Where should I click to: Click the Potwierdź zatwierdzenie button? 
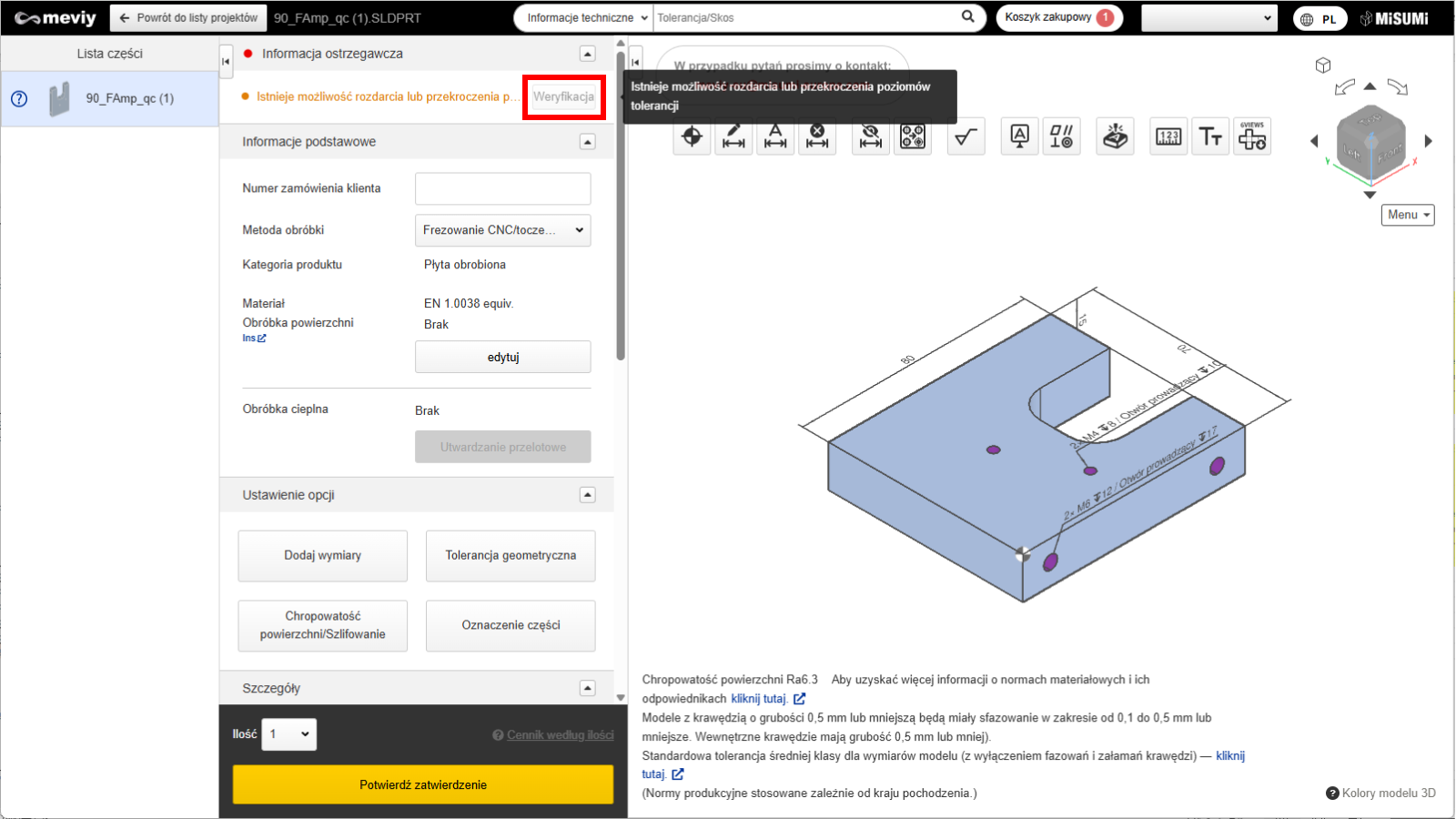pyautogui.click(x=423, y=784)
